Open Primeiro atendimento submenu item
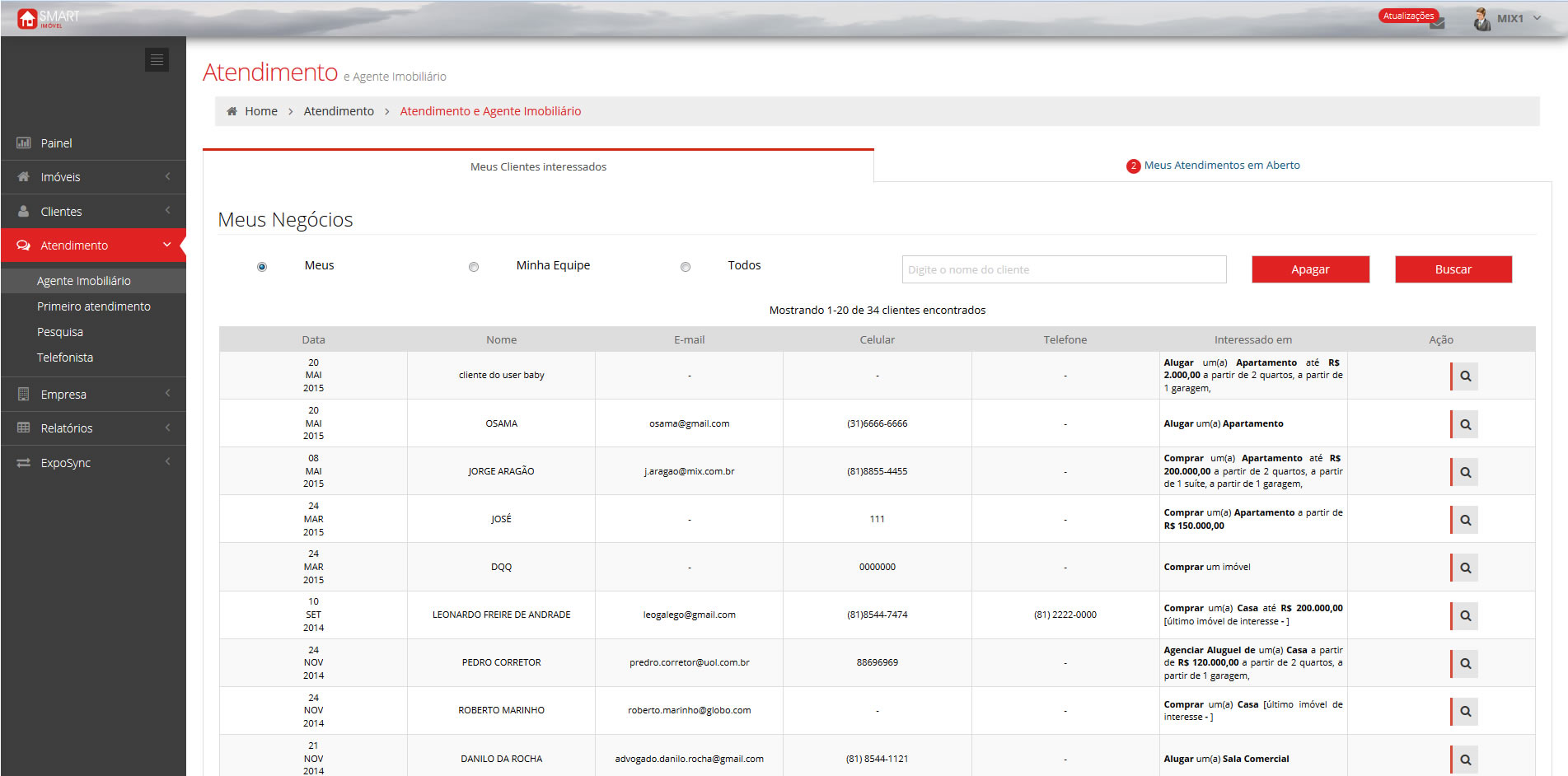Screen dimensions: 1568x776 tap(94, 306)
